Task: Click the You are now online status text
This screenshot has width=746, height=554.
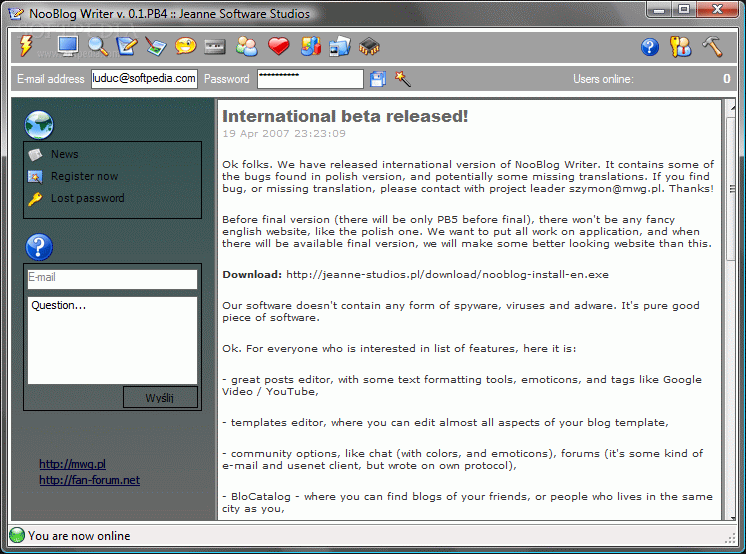Action: (x=79, y=536)
